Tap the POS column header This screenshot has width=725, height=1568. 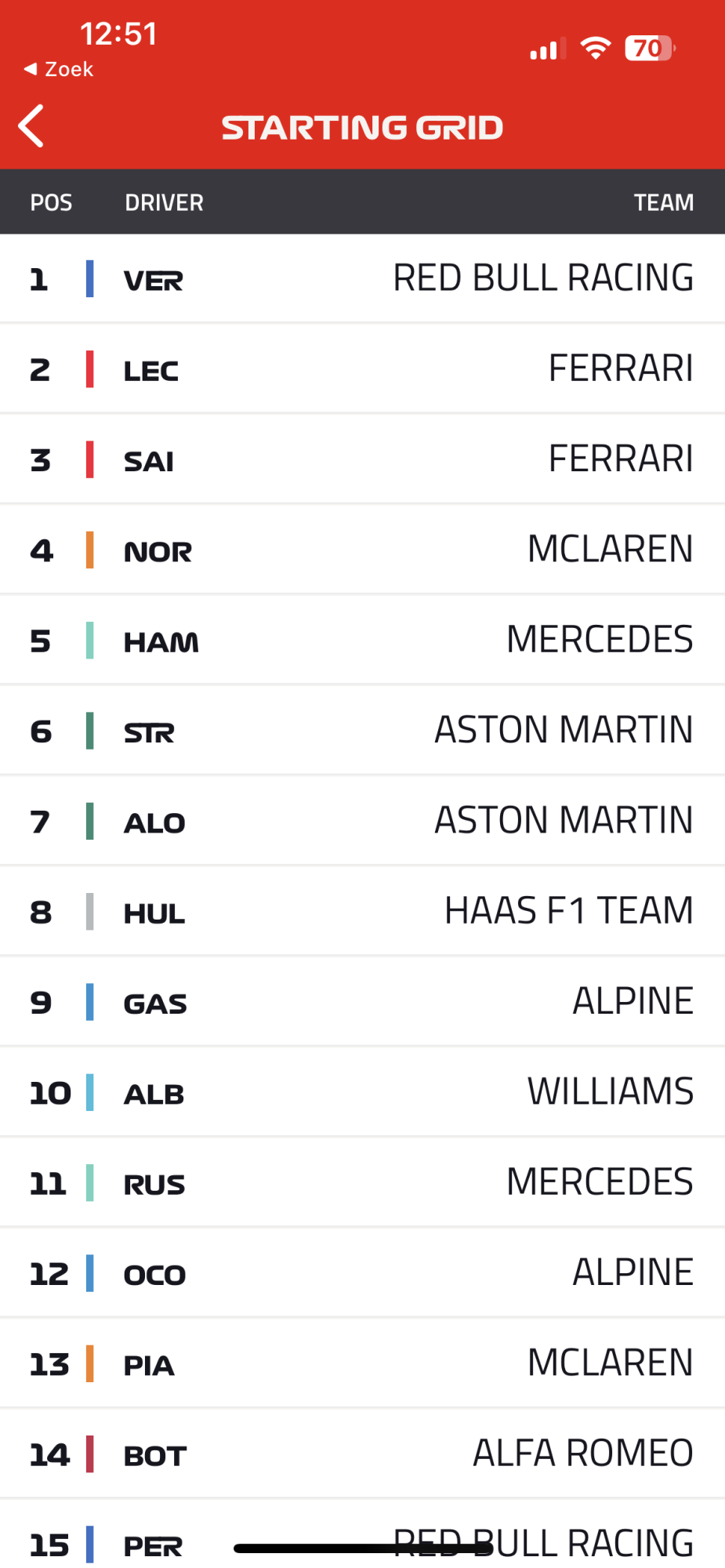(x=51, y=203)
